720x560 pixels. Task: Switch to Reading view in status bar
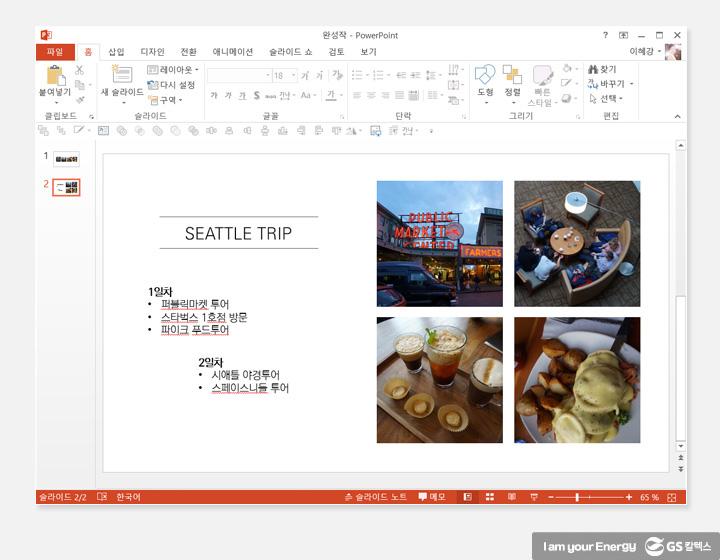point(512,497)
